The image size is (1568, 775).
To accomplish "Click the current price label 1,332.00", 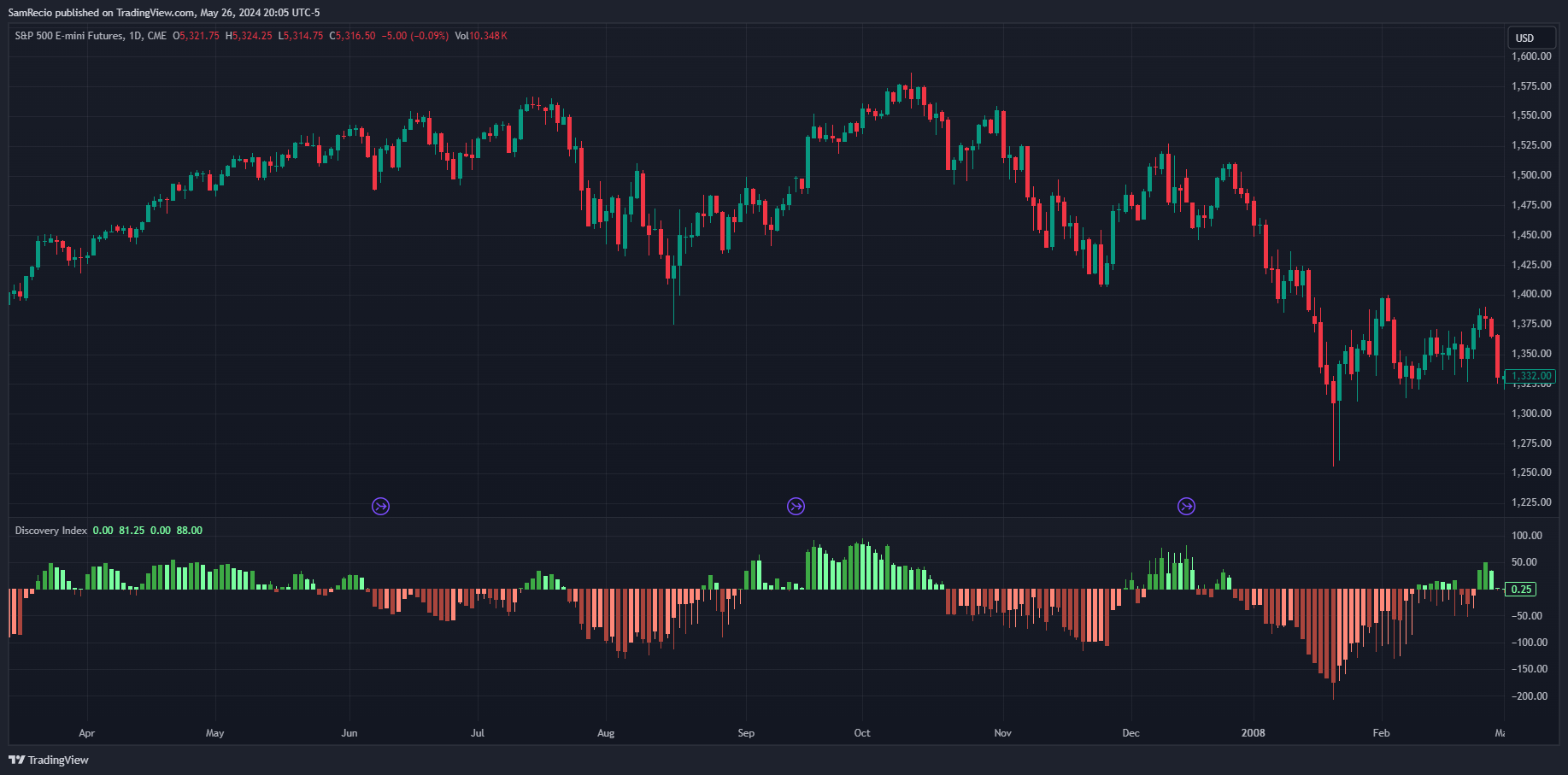I will tap(1531, 376).
